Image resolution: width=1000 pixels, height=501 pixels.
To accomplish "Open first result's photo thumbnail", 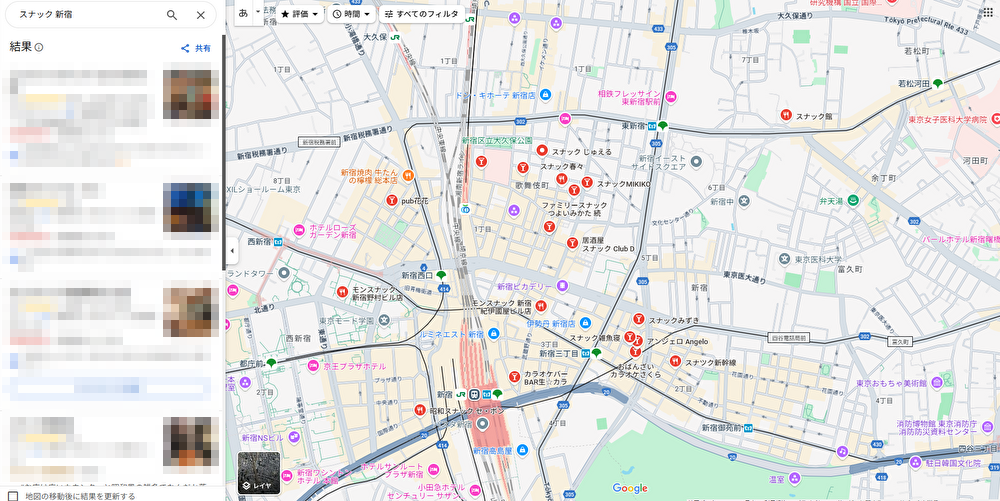I will 191,94.
